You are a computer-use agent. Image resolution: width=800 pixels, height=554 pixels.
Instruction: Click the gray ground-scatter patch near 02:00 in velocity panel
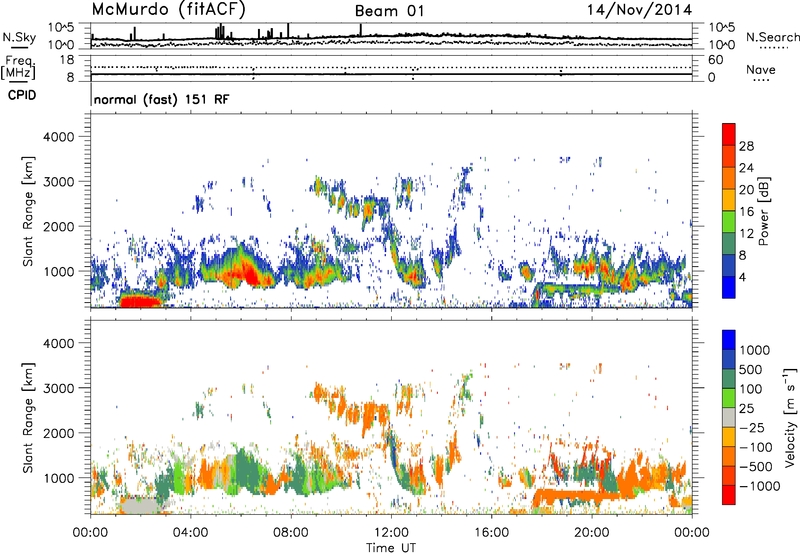tap(140, 506)
